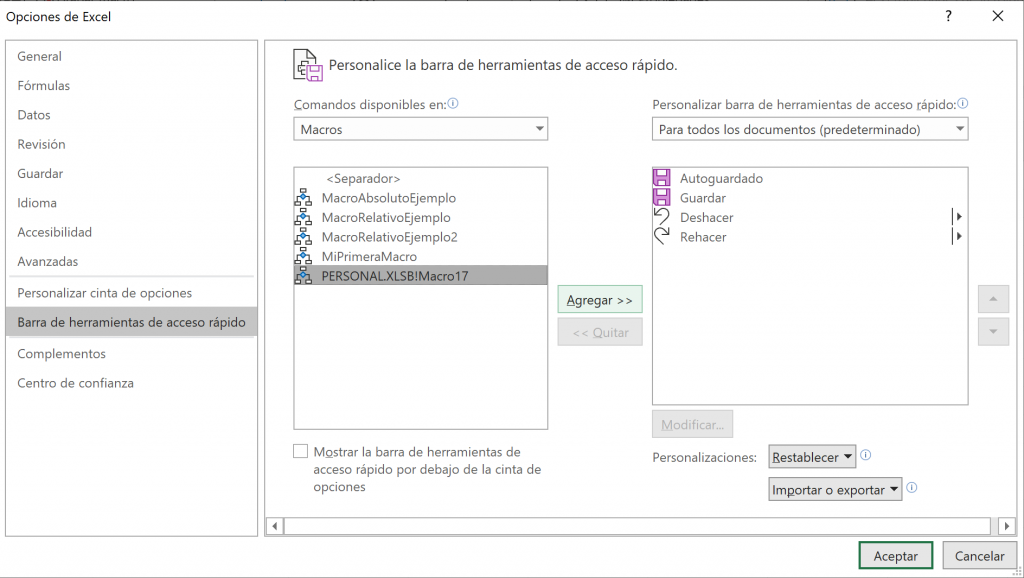Expand the Deshacer submenu arrow
This screenshot has height=578, width=1024.
pos(958,217)
